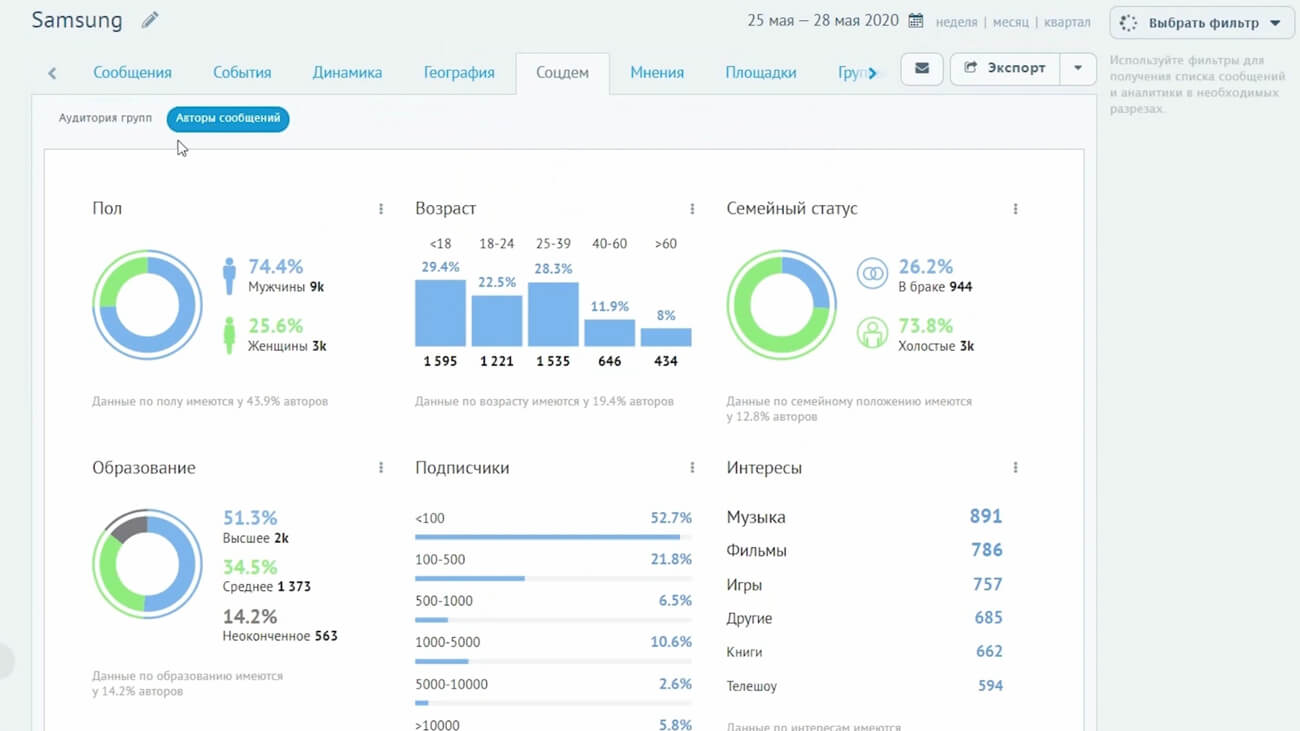
Task: Open three-dot menu for Семейный статус
Action: coord(1015,209)
